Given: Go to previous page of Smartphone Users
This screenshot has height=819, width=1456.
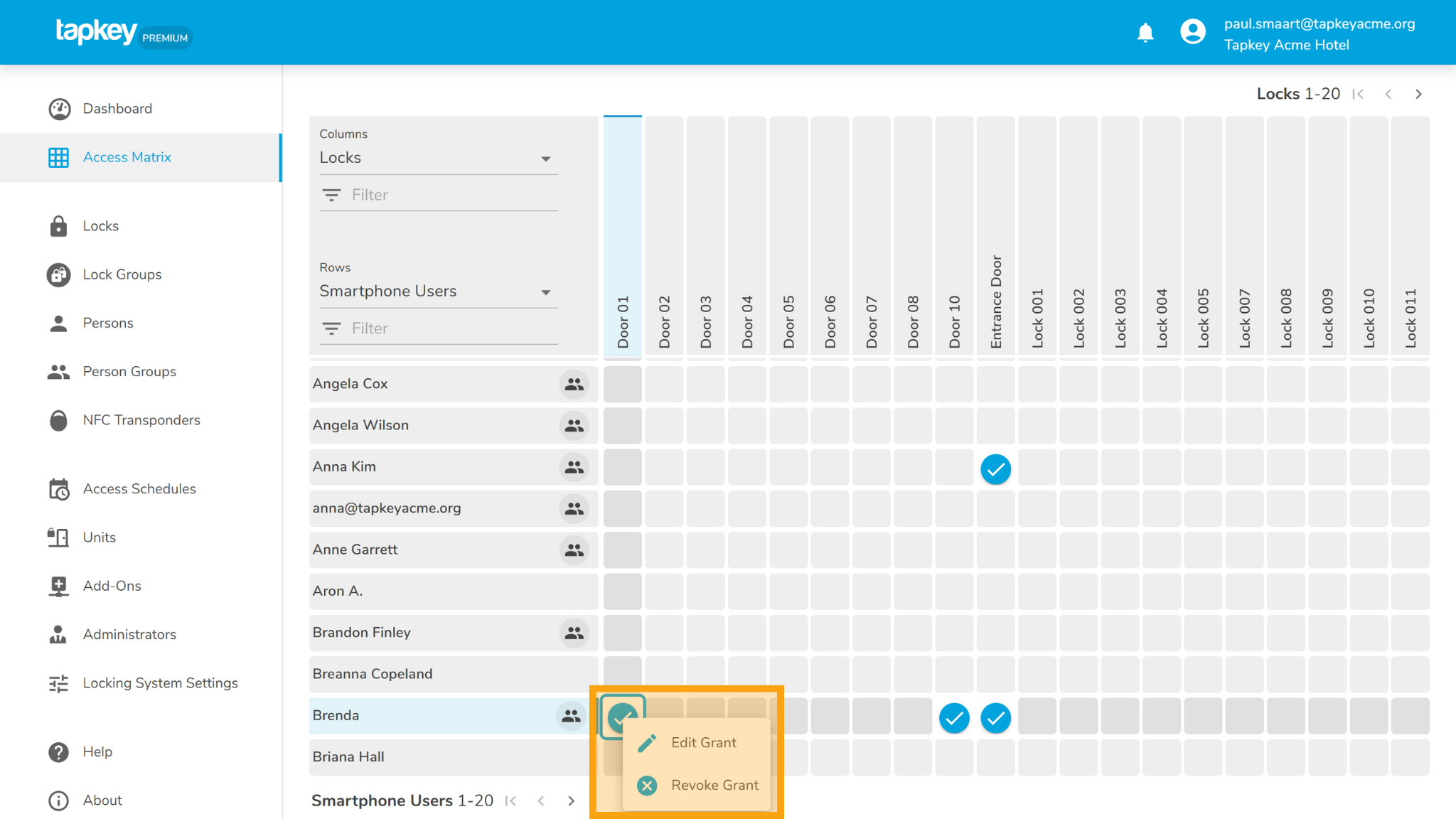Looking at the screenshot, I should (x=541, y=801).
